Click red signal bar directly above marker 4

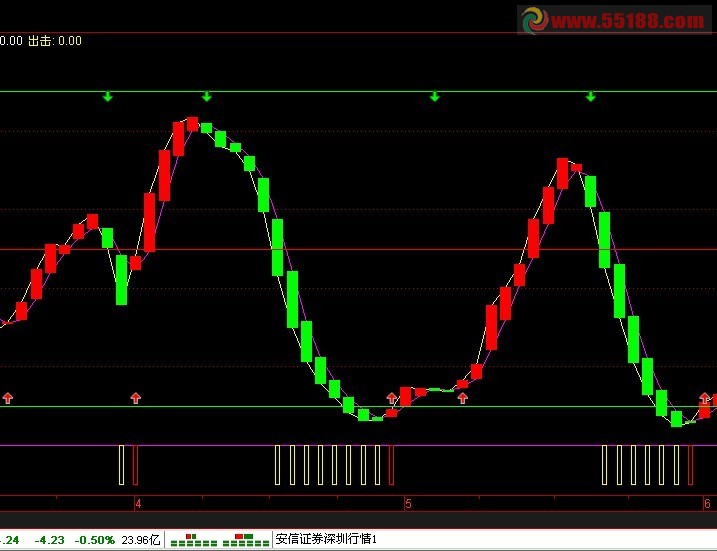[135, 465]
